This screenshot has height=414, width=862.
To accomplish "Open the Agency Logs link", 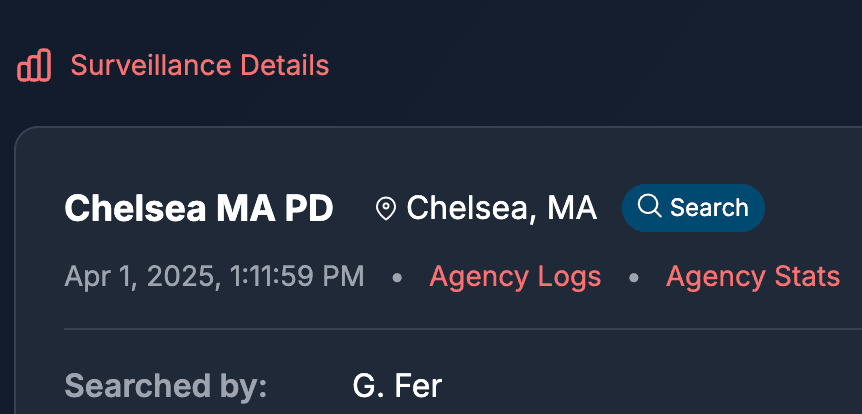I will point(515,276).
